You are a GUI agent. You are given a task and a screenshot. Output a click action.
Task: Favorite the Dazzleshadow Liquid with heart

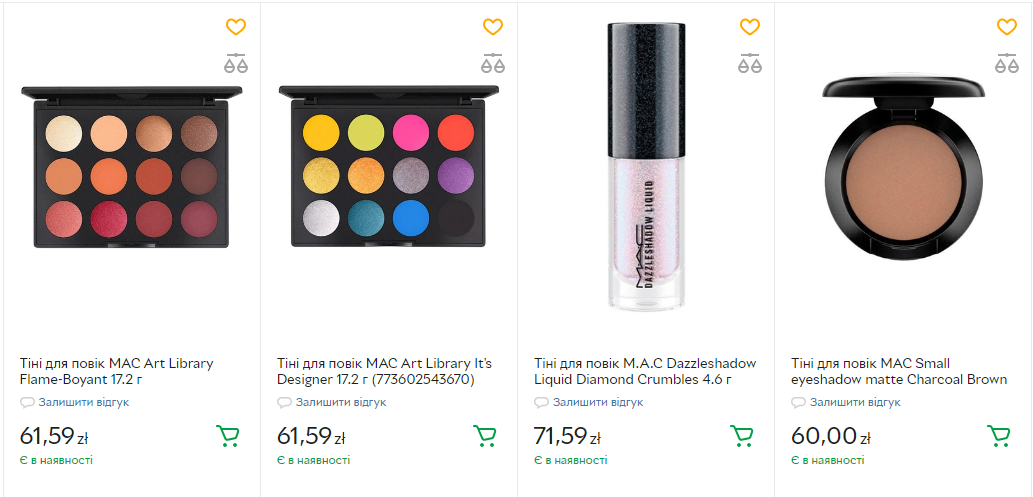click(750, 27)
